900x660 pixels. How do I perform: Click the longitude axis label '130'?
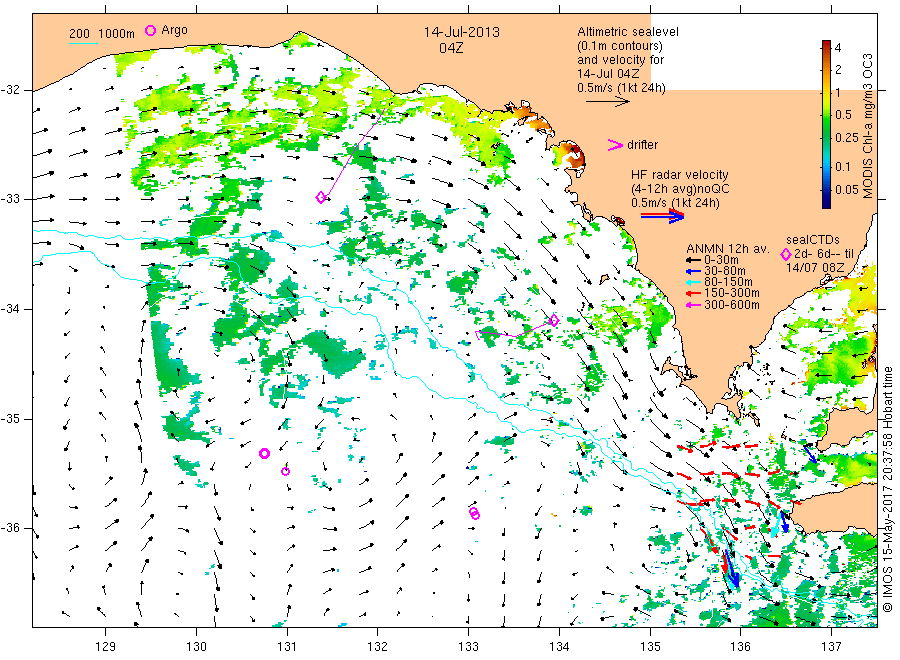(x=196, y=647)
